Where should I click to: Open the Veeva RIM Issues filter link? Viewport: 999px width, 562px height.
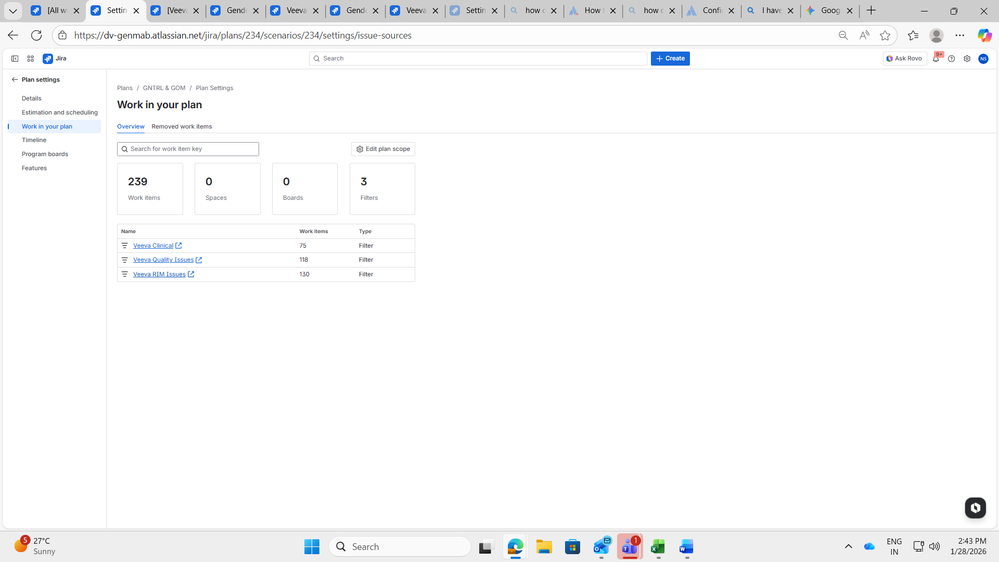(159, 275)
